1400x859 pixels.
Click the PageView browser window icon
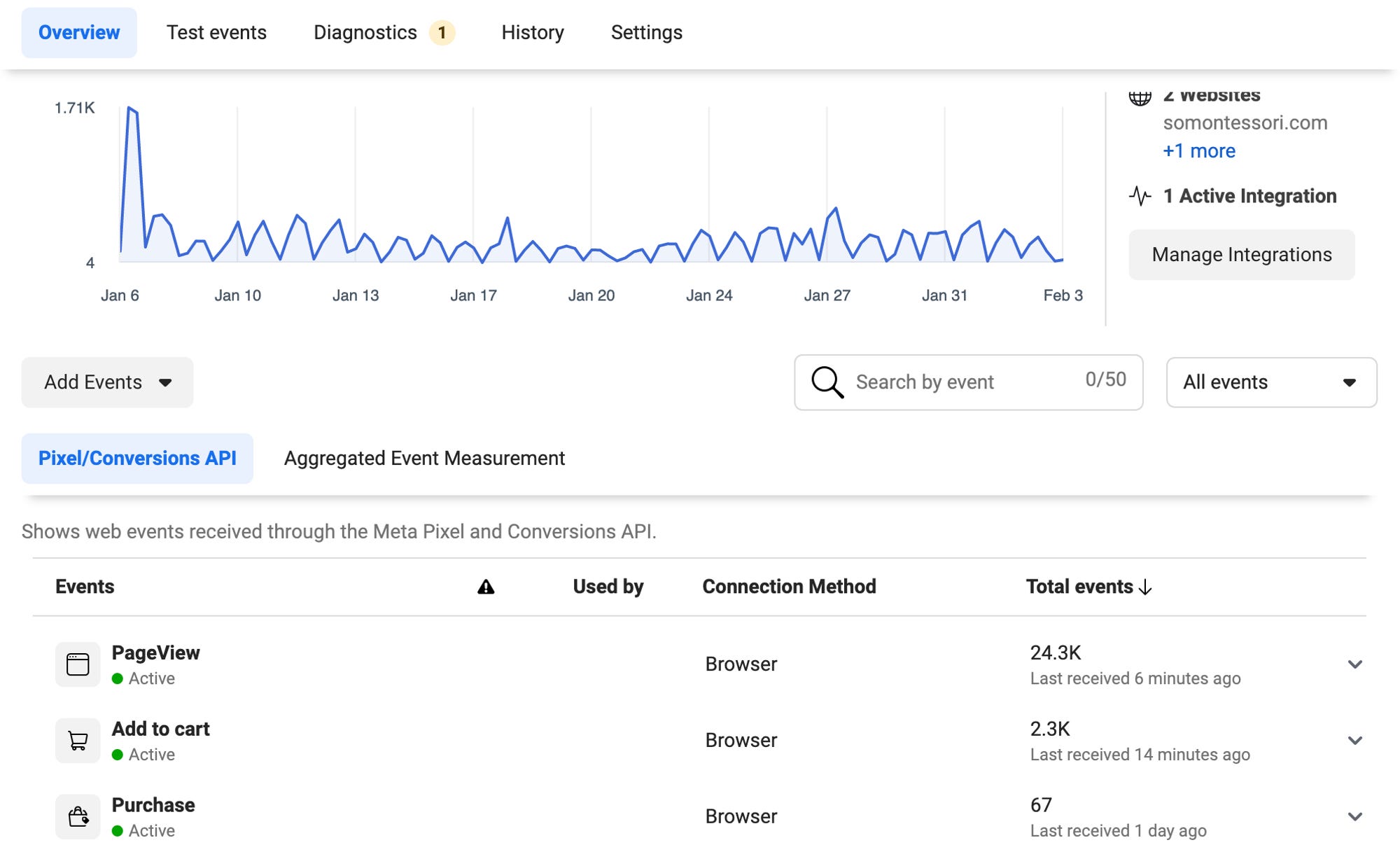point(78,664)
